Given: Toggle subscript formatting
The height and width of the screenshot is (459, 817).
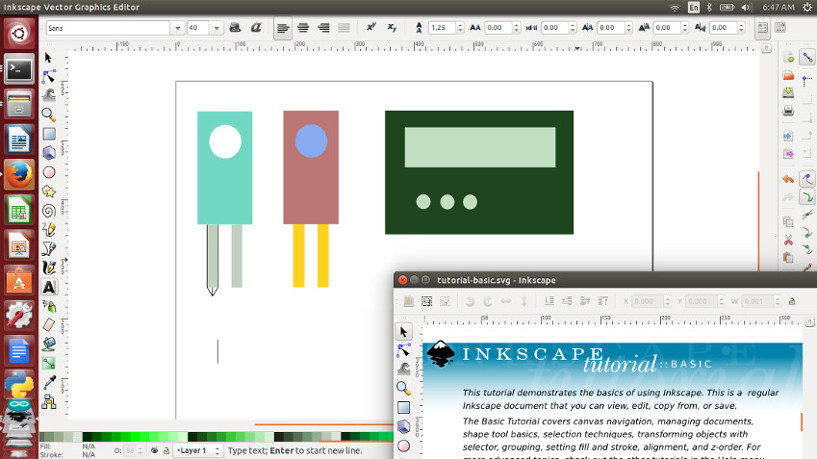Looking at the screenshot, I should point(392,28).
